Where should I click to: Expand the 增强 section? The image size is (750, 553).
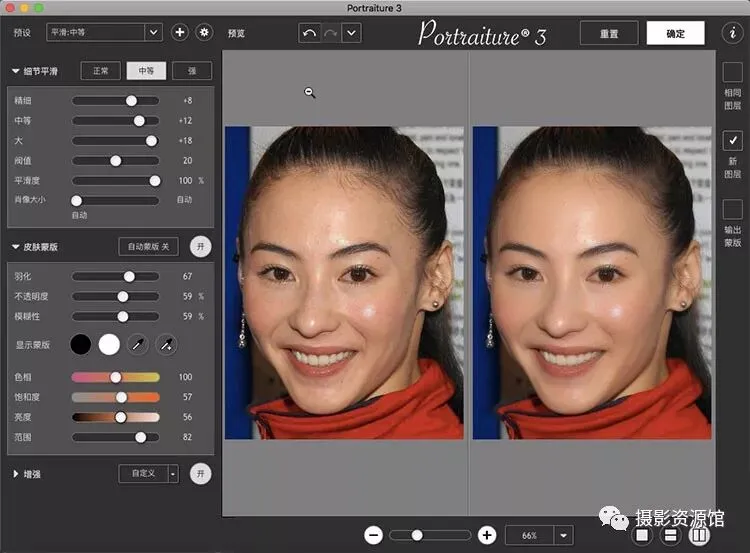[16, 474]
